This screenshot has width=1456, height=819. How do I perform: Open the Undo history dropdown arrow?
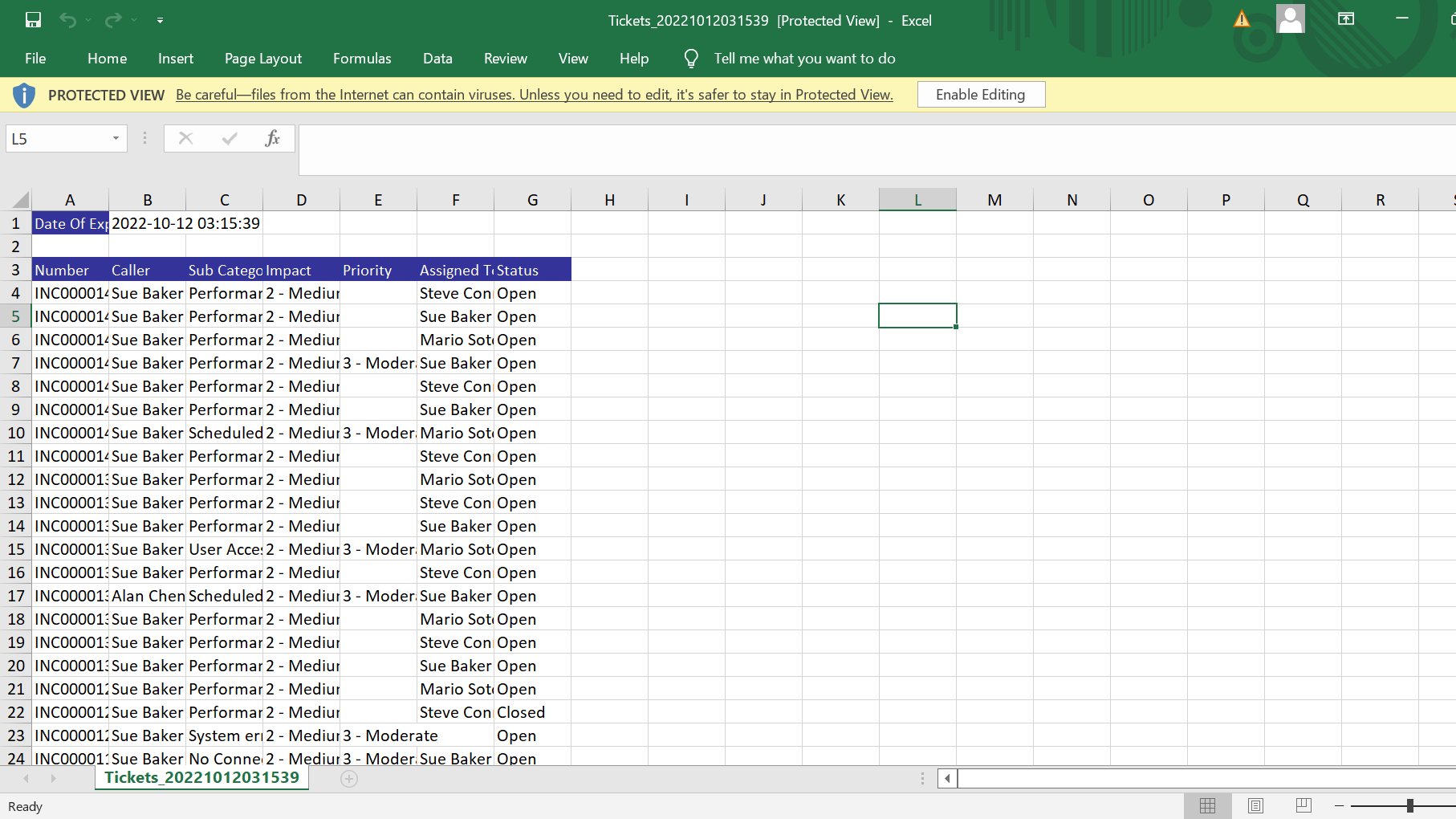[88, 20]
